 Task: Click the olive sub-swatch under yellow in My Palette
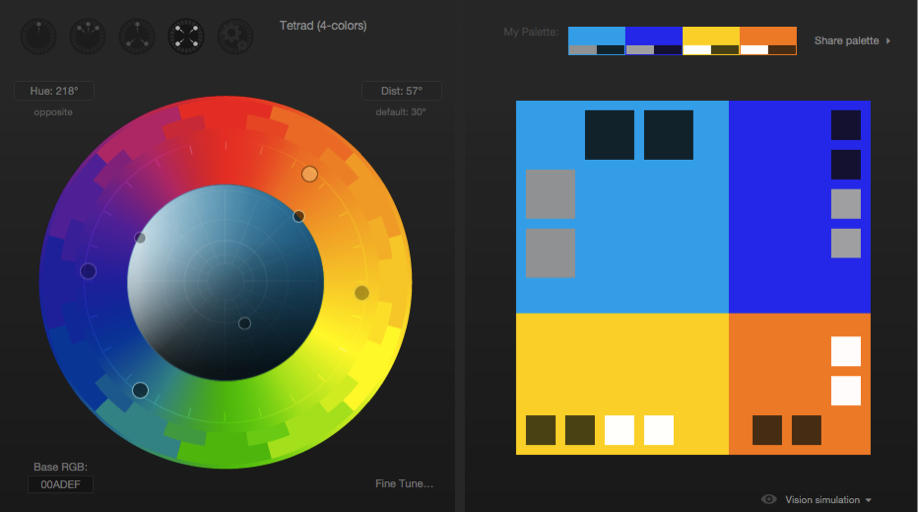(725, 50)
